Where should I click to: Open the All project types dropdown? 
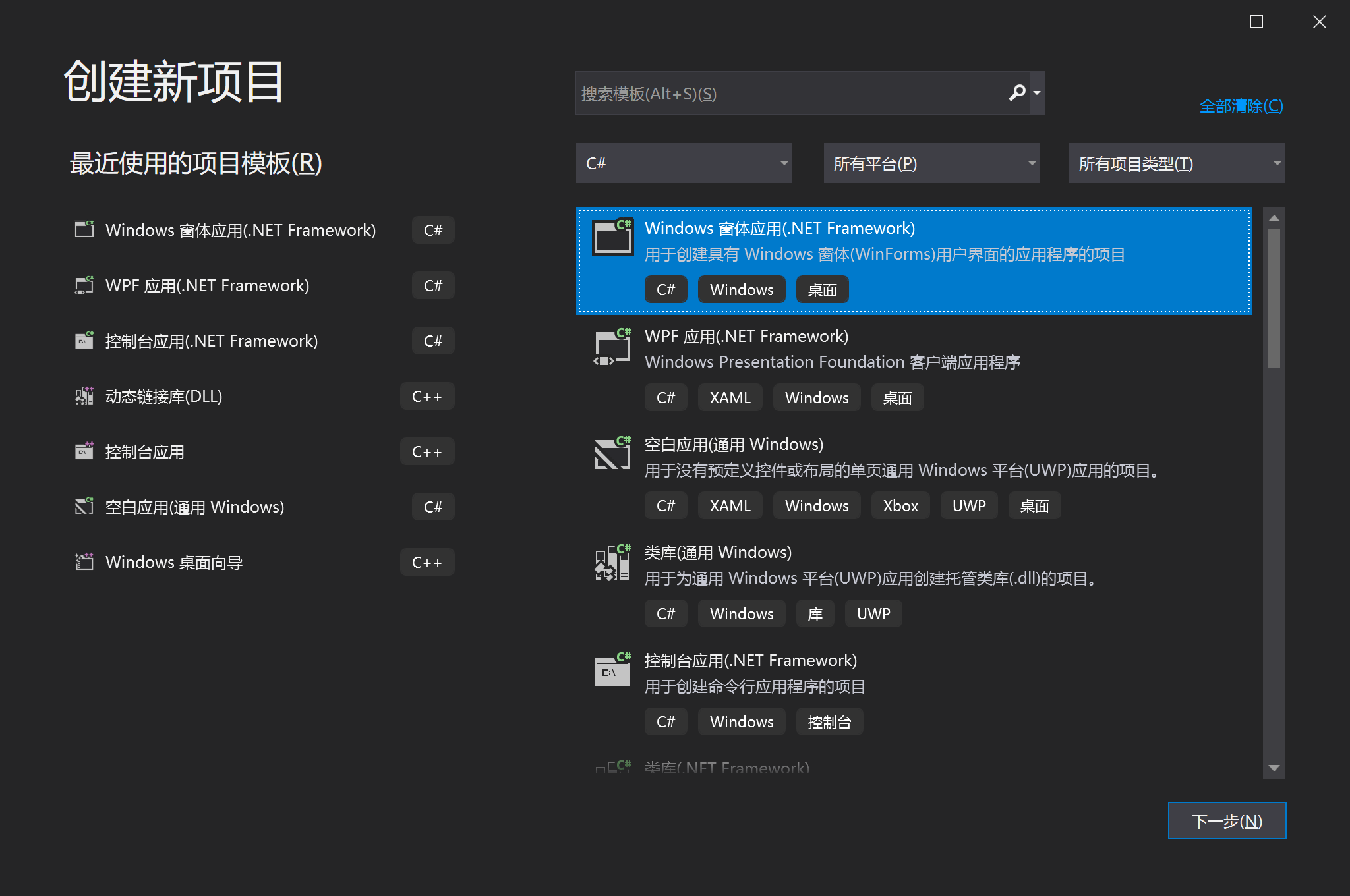1177,163
